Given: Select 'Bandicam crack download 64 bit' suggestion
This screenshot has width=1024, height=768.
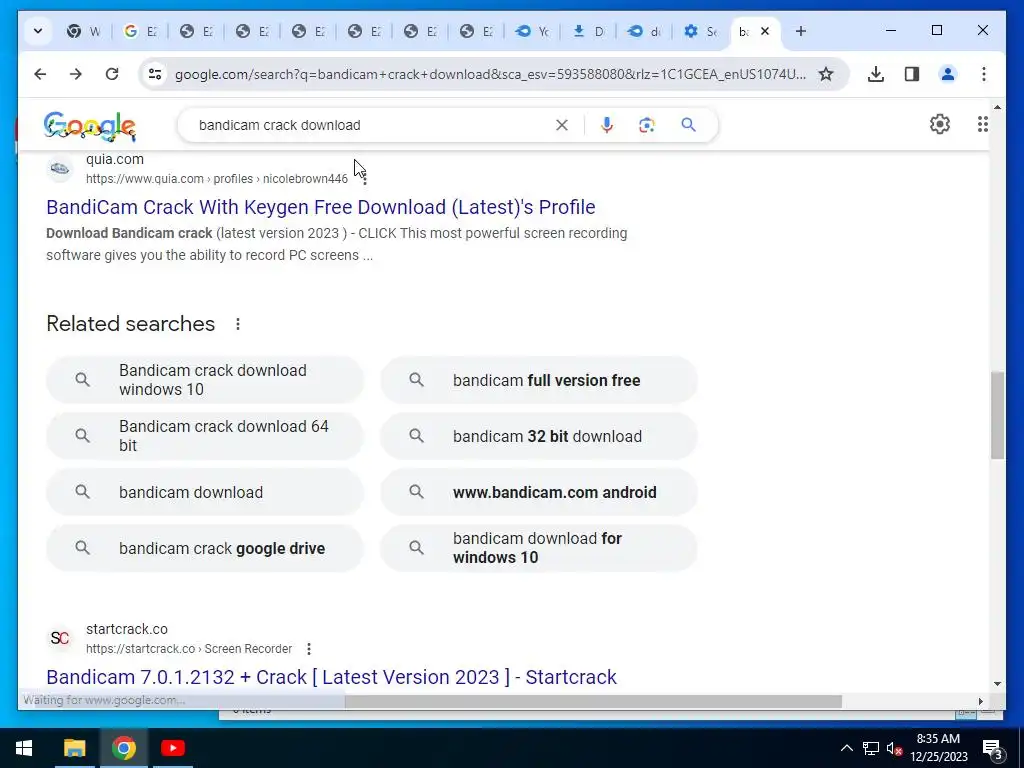Looking at the screenshot, I should (204, 436).
